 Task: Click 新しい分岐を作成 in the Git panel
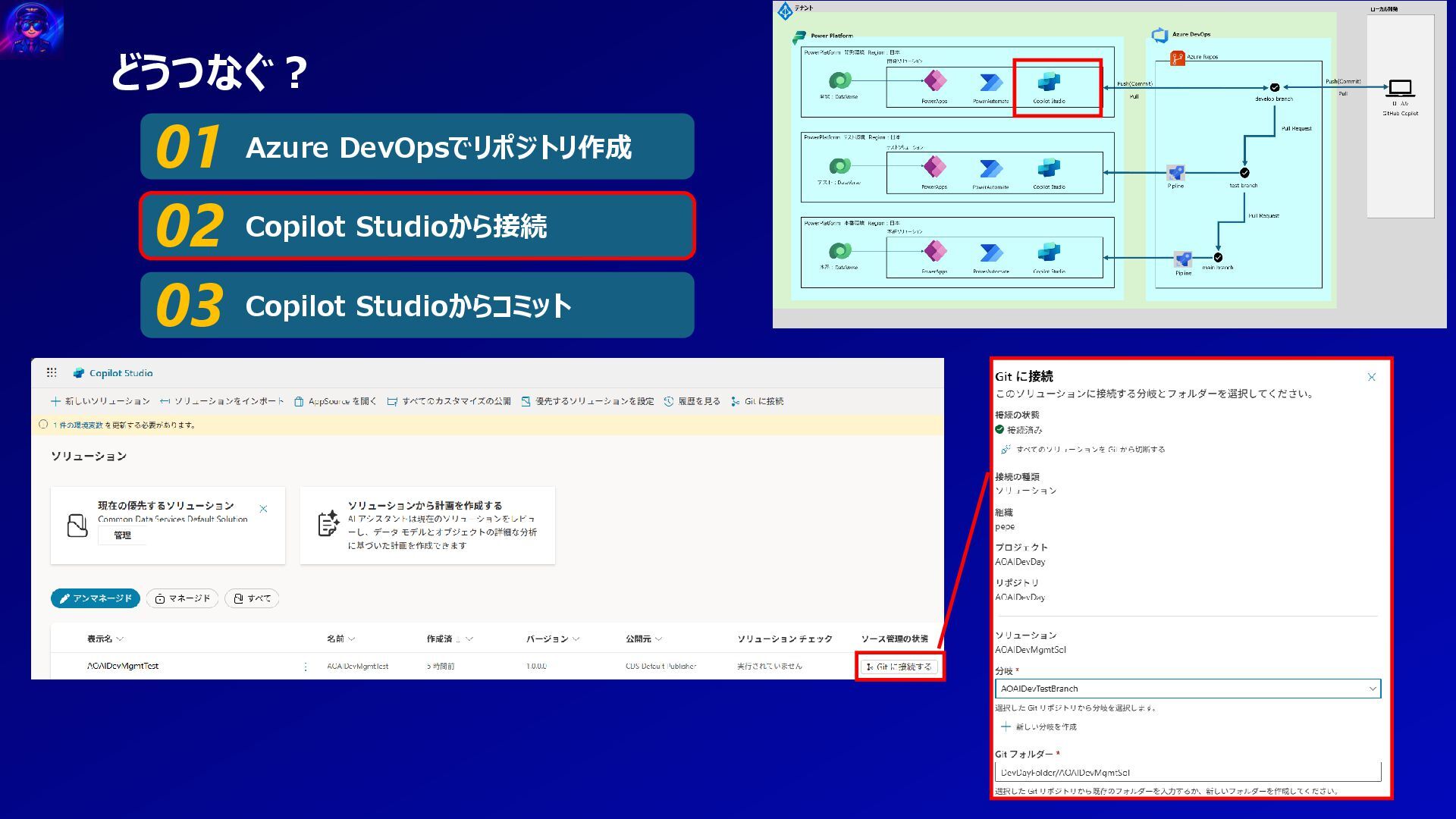pos(1039,726)
